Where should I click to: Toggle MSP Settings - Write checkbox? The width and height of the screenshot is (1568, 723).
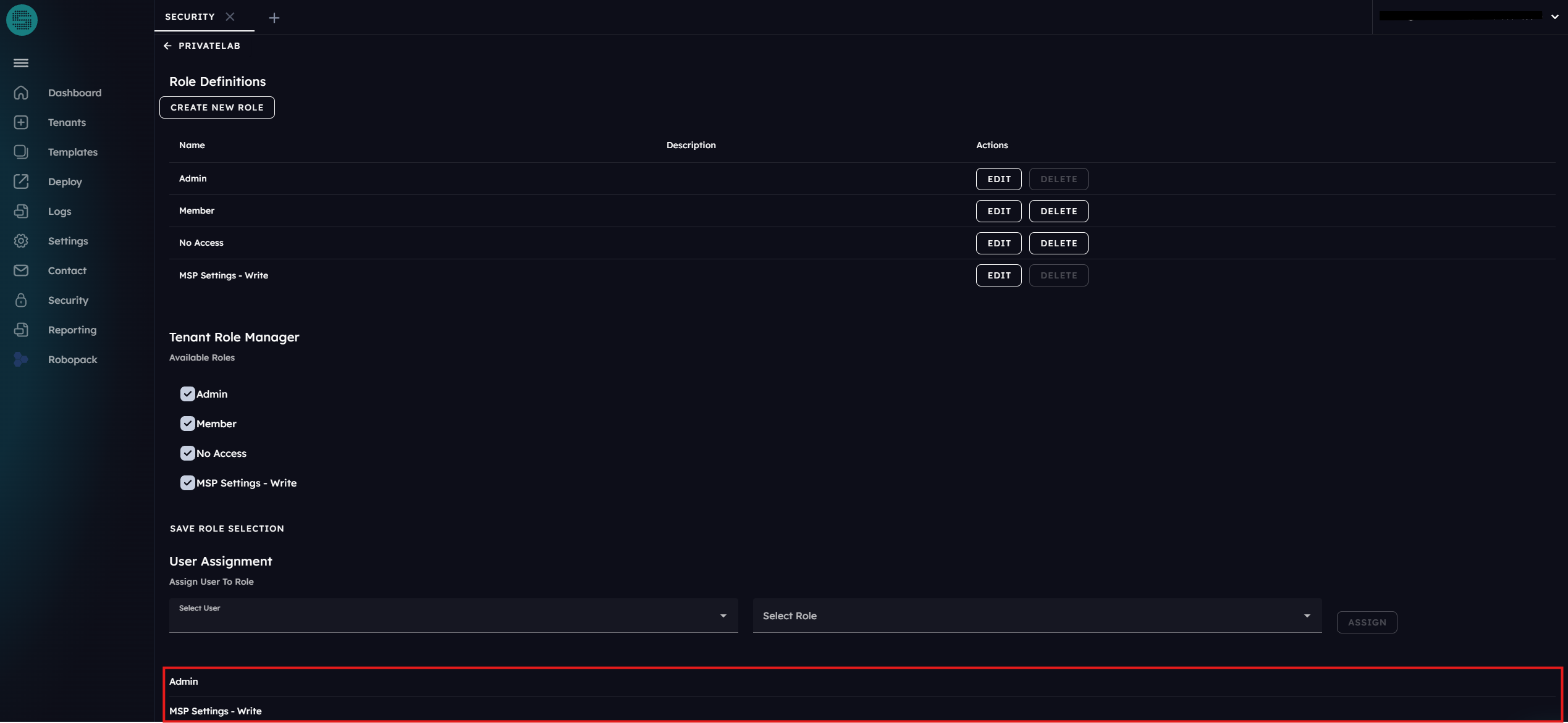(x=187, y=483)
